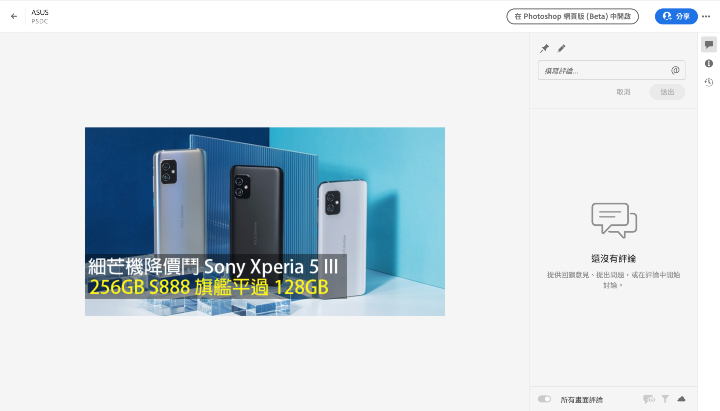Open the version history icon
The width and height of the screenshot is (720, 411).
pyautogui.click(x=709, y=82)
